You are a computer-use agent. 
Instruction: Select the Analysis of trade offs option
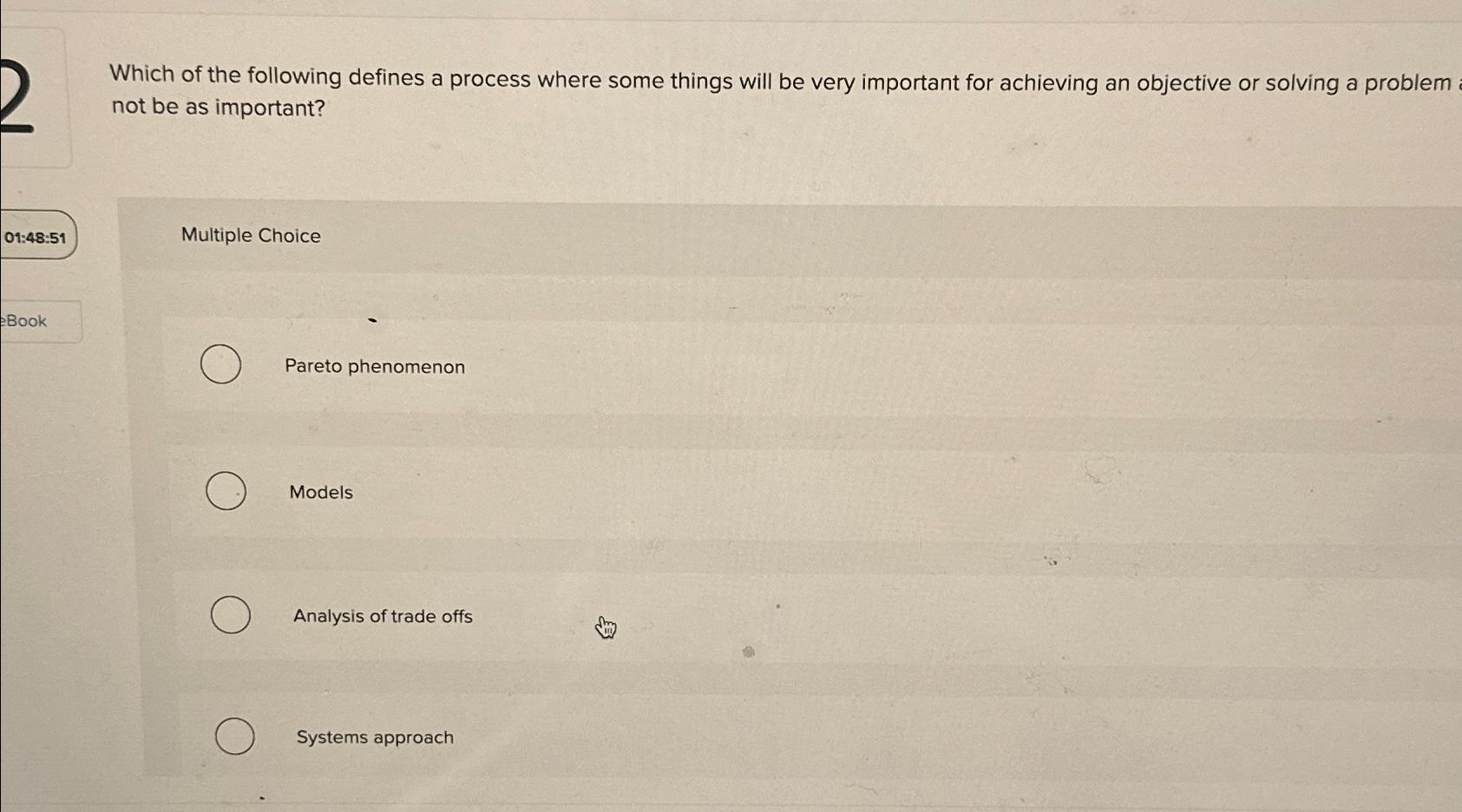230,615
